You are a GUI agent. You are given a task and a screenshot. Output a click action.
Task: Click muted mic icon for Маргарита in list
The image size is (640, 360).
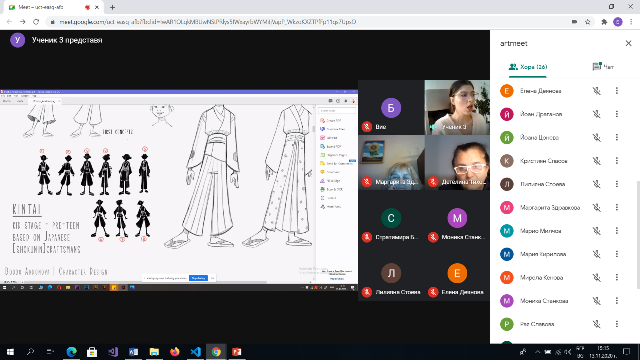pyautogui.click(x=596, y=207)
